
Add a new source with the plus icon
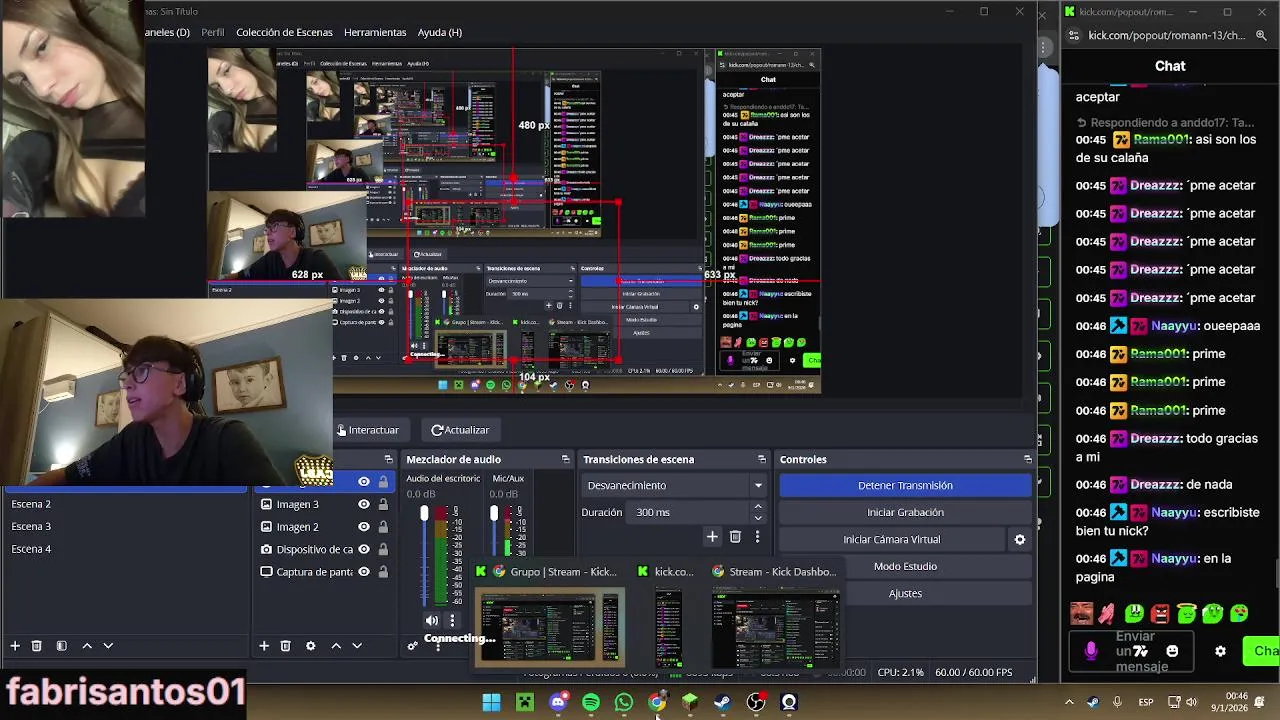pyautogui.click(x=264, y=646)
